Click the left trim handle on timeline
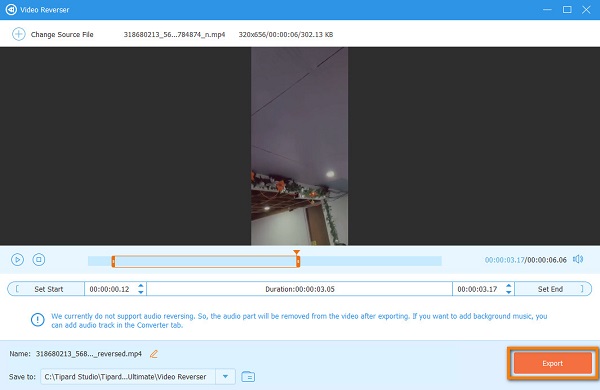Viewport: 600px width, 390px height. 113,261
